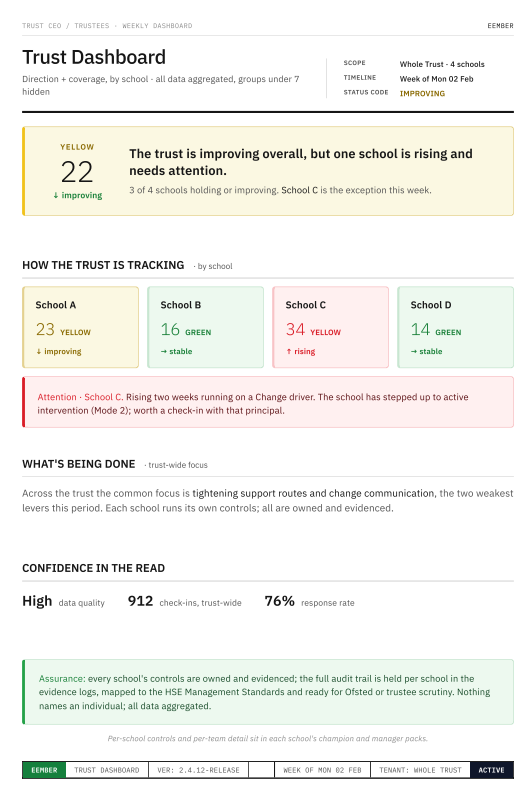The width and height of the screenshot is (532, 790).
Task: Click the VER: 2.4.12-RELEASE footer item
Action: pyautogui.click(x=198, y=770)
